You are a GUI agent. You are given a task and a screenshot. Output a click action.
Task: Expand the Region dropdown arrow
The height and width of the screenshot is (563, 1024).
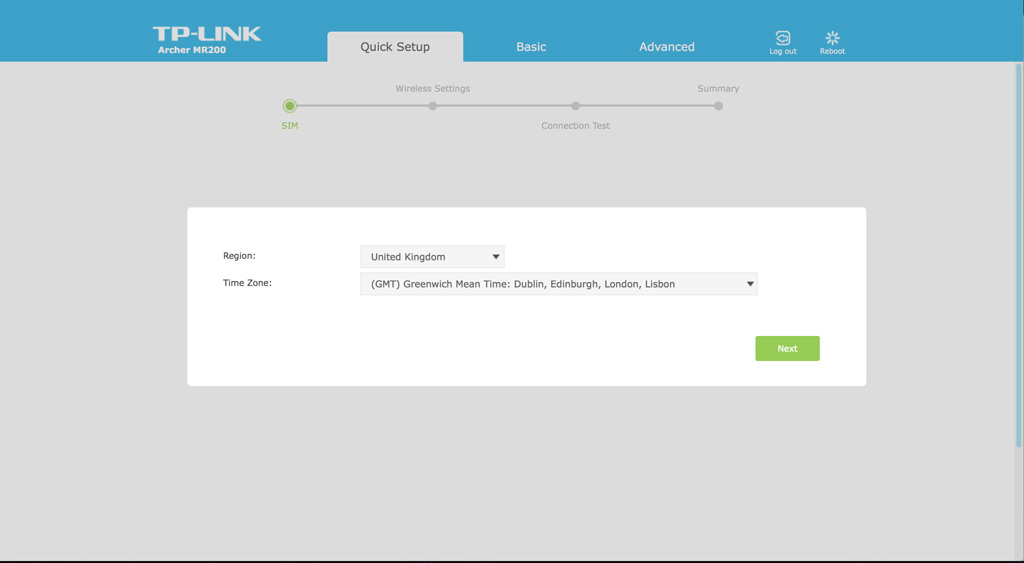pos(496,257)
